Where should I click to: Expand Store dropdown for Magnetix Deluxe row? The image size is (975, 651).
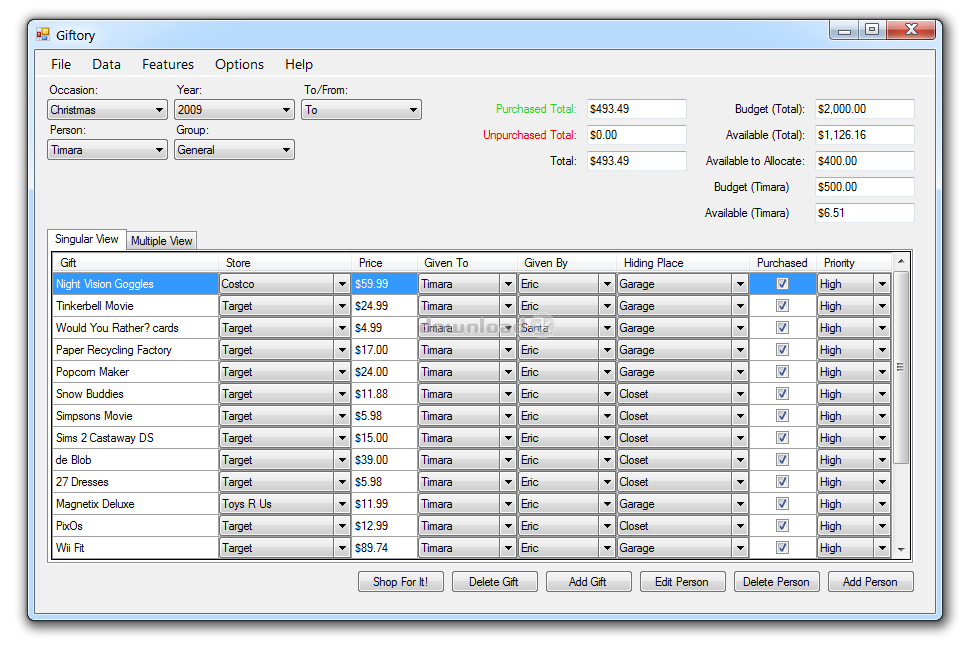(341, 504)
